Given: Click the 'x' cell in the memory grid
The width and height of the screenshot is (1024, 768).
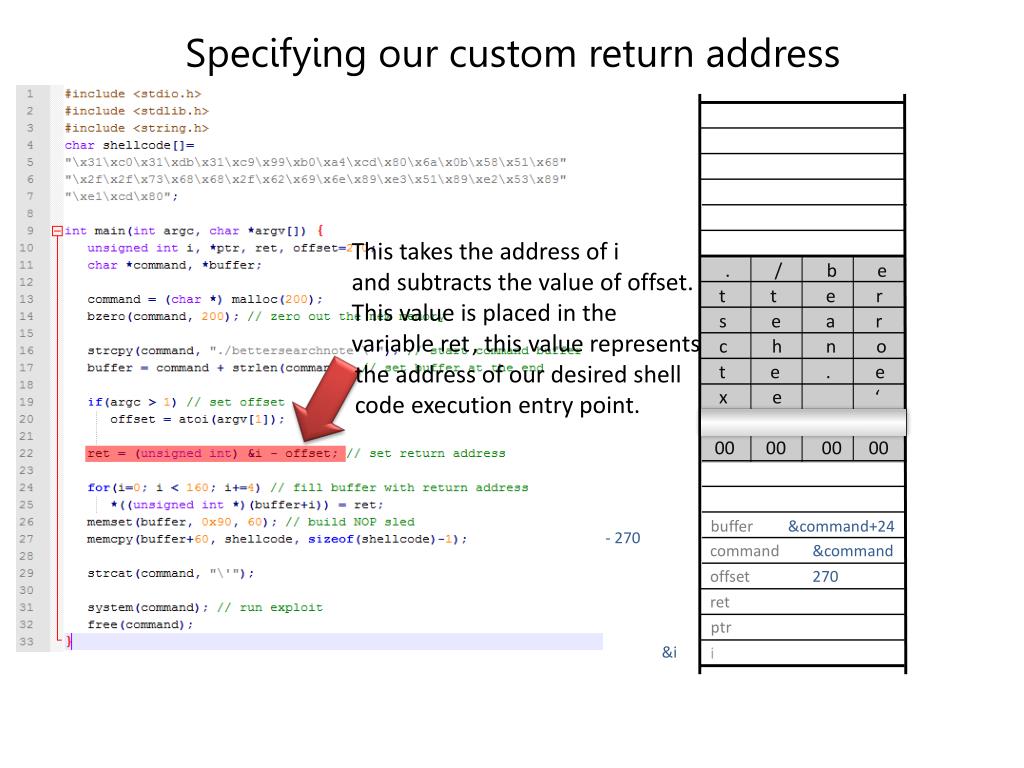Looking at the screenshot, I should point(726,397).
